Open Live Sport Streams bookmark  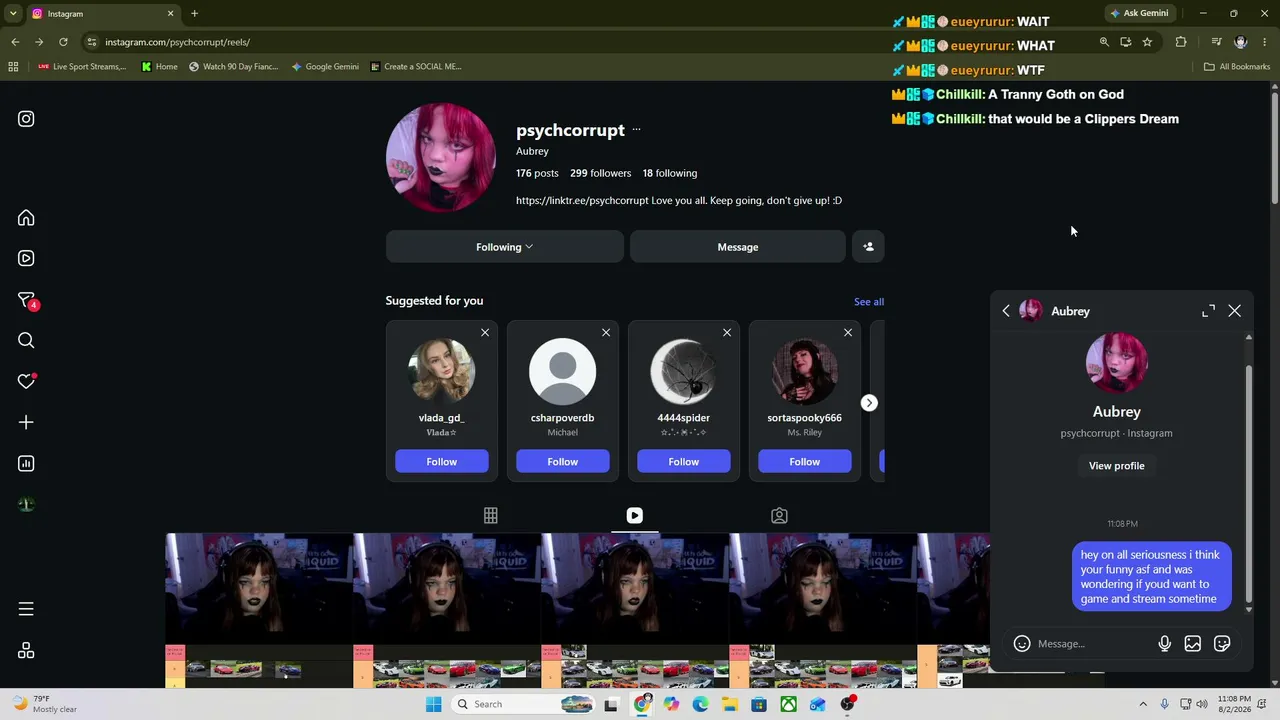click(82, 67)
